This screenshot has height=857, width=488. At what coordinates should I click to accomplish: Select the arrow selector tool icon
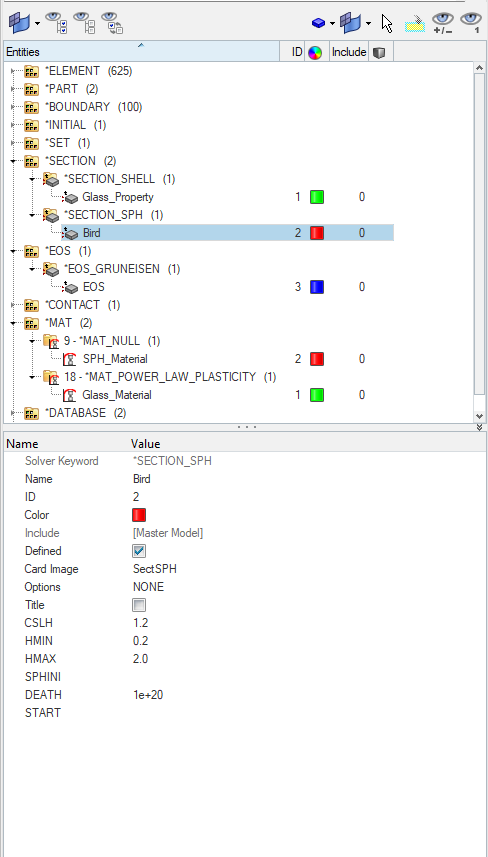pyautogui.click(x=387, y=24)
